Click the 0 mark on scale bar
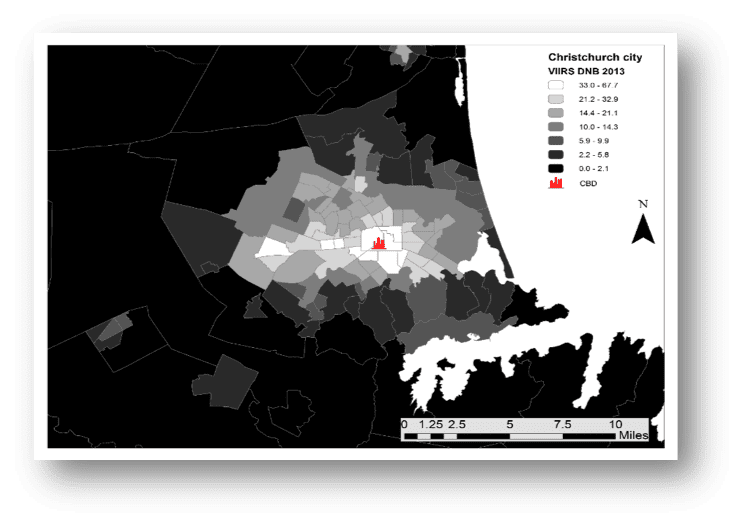 tap(403, 424)
